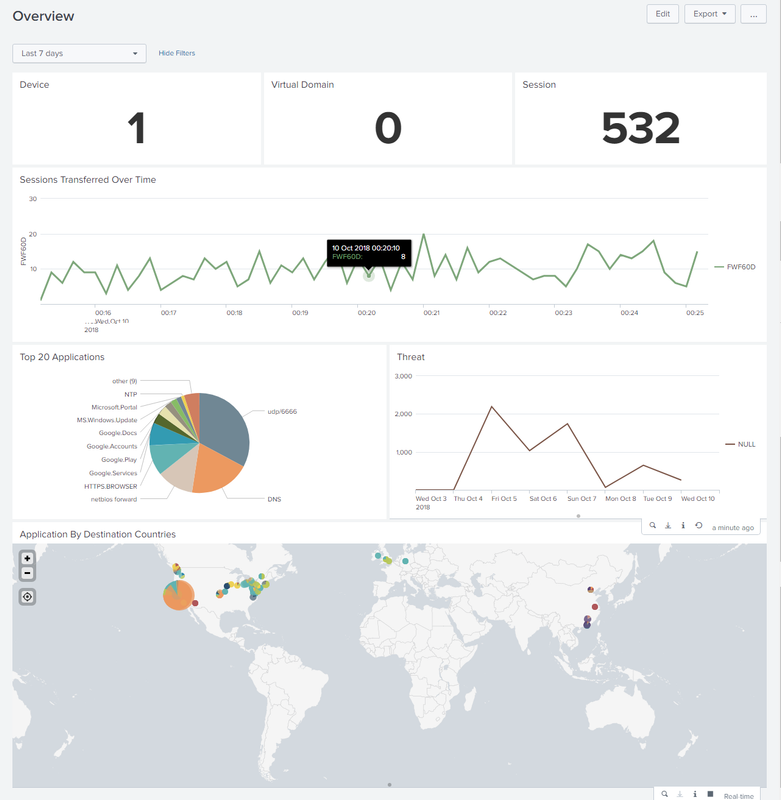Click the Google.Docs pie label
The height and width of the screenshot is (800, 781).
click(118, 433)
